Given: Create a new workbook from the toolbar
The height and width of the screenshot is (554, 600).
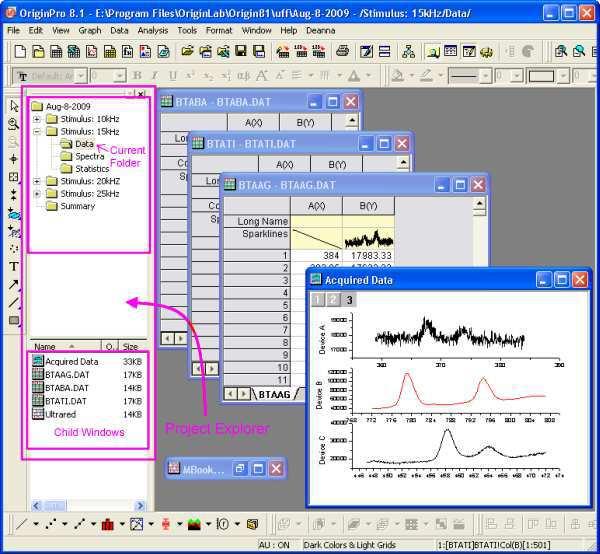Looking at the screenshot, I should (56, 51).
